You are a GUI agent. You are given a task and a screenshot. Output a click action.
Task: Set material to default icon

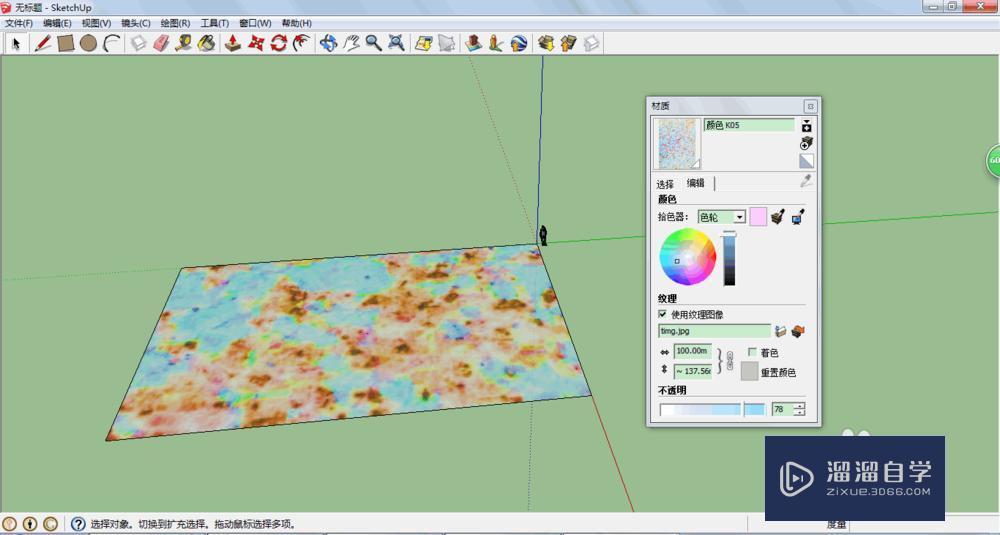806,161
